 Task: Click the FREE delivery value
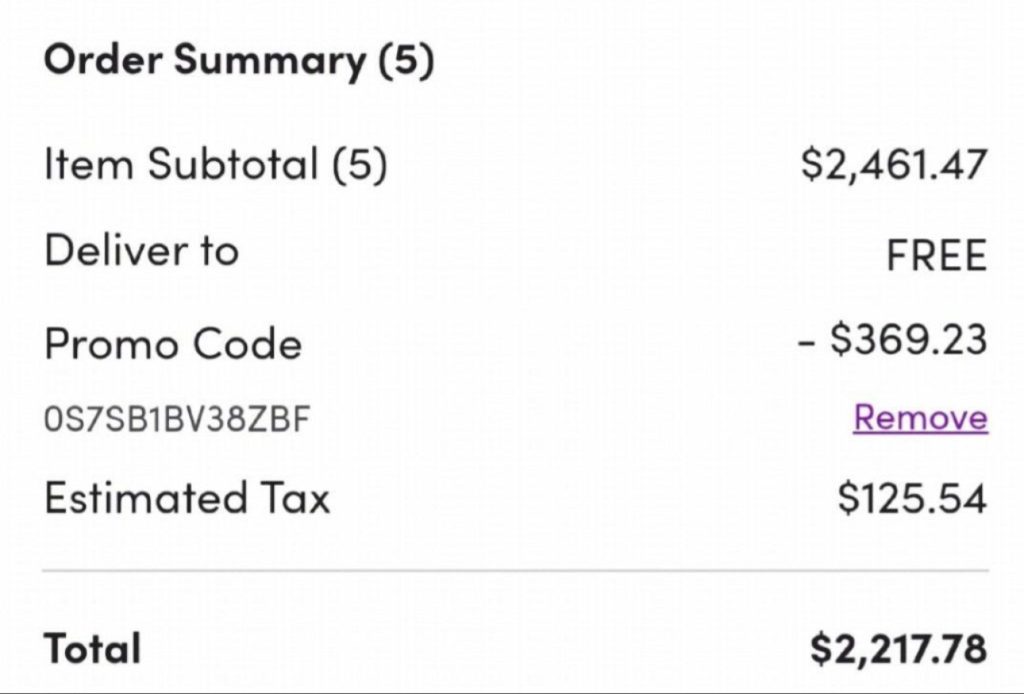point(936,255)
